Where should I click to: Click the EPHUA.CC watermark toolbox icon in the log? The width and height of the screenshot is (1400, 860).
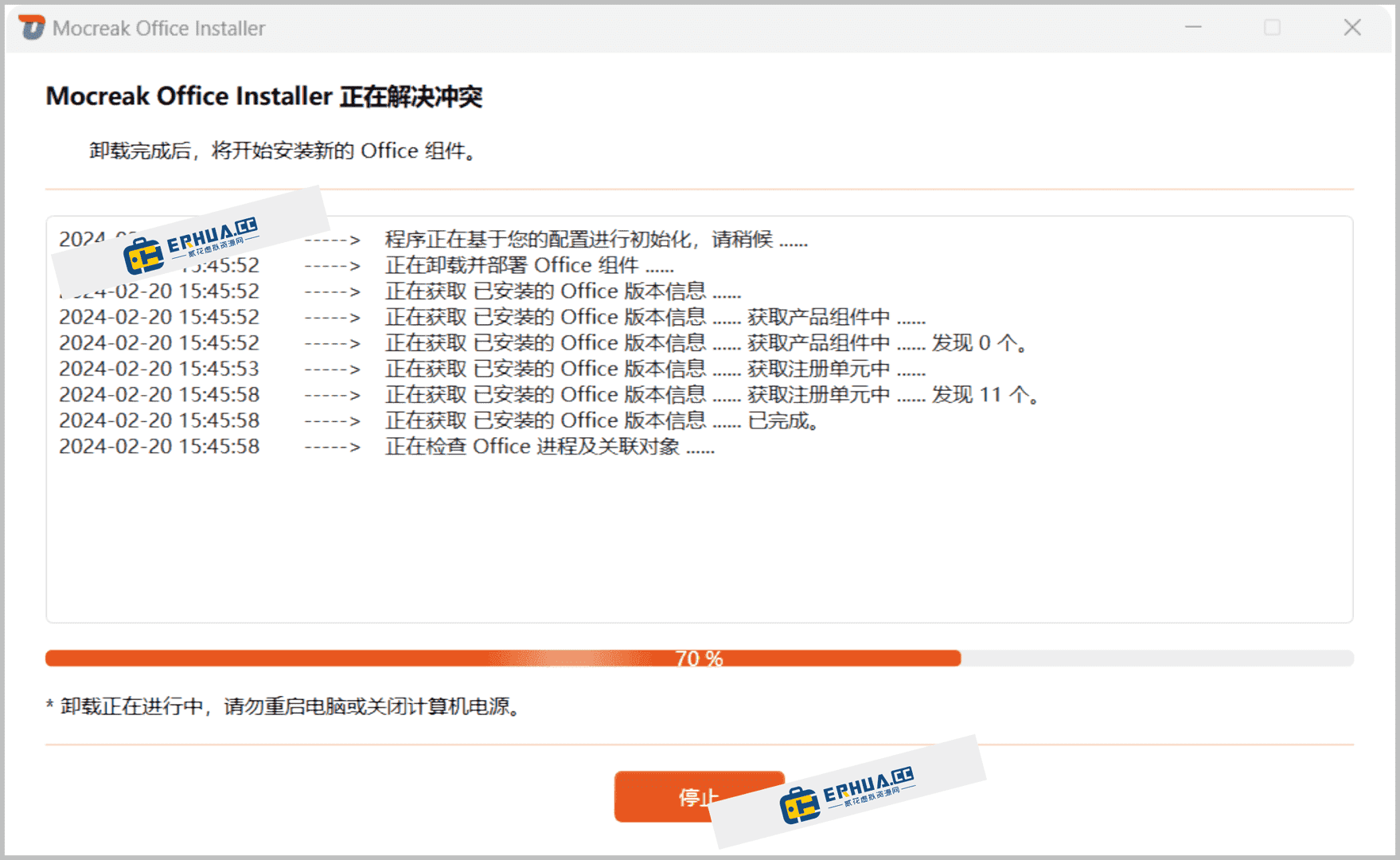(x=143, y=255)
